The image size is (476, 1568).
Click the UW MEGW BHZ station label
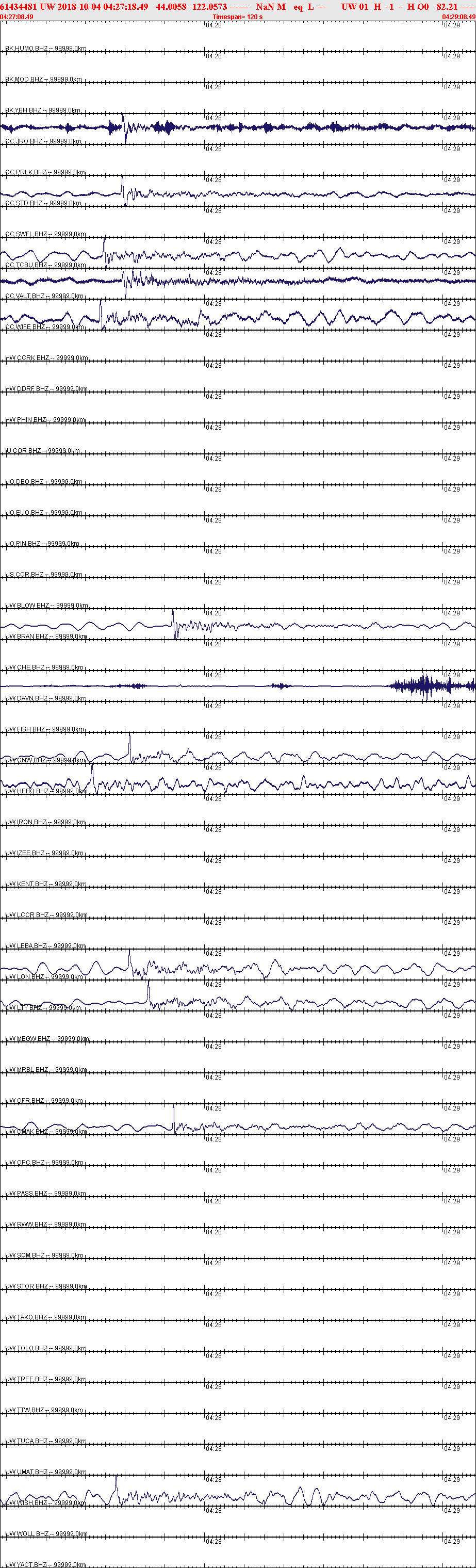(47, 1038)
